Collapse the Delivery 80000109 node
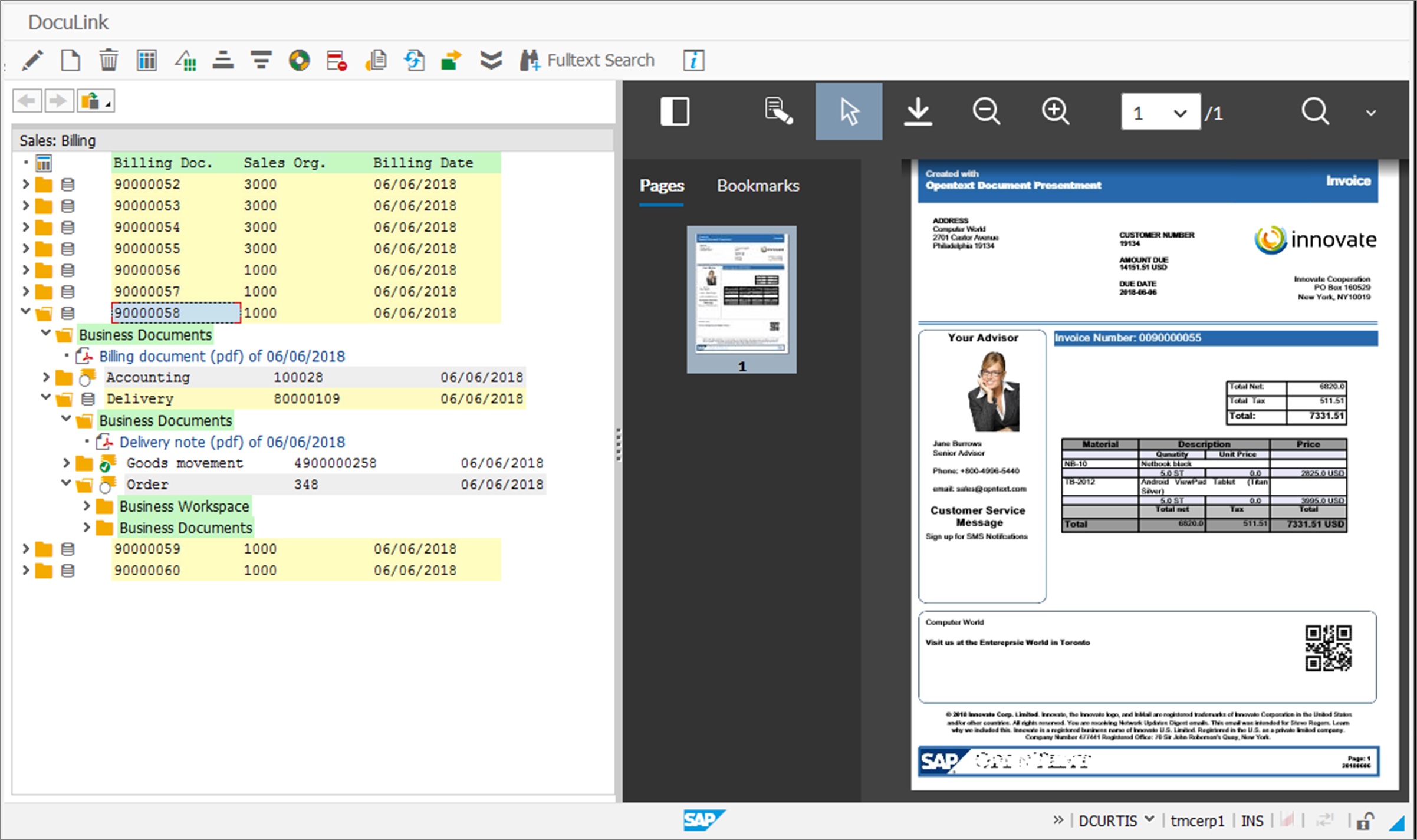Image resolution: width=1417 pixels, height=840 pixels. [46, 397]
